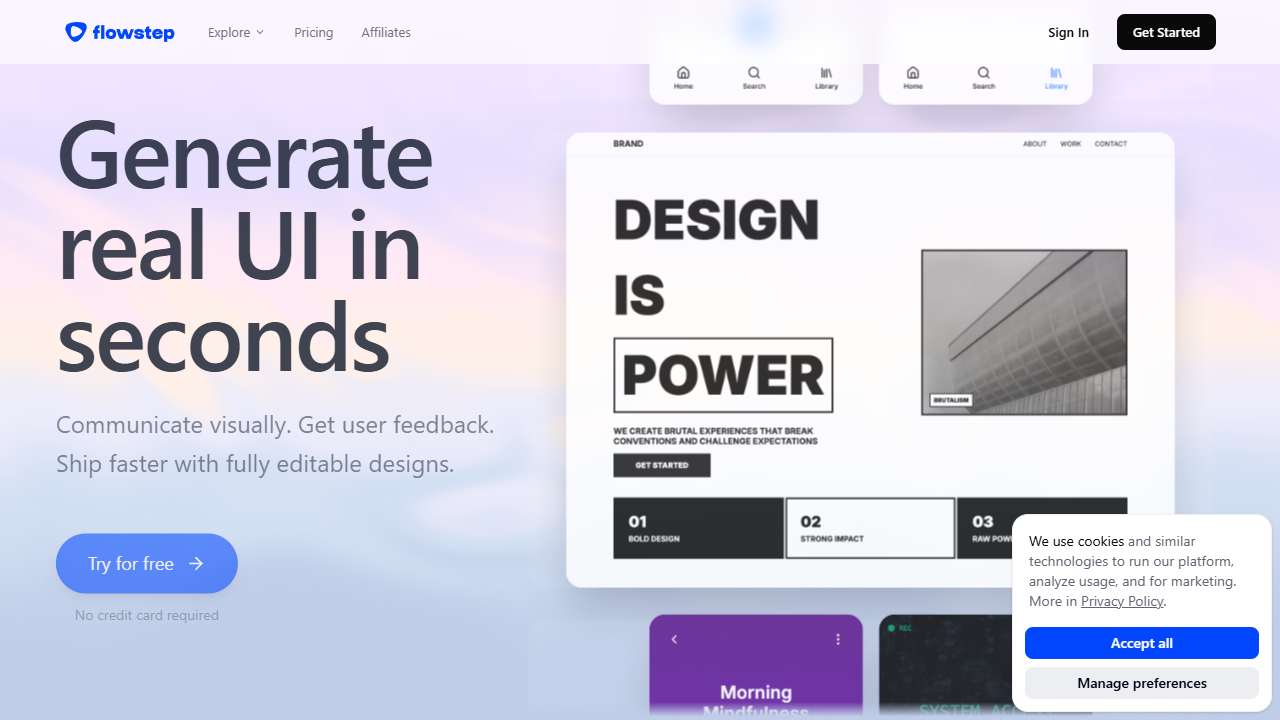Click the boxed POWER heading
Image resolution: width=1280 pixels, height=720 pixels.
point(723,375)
